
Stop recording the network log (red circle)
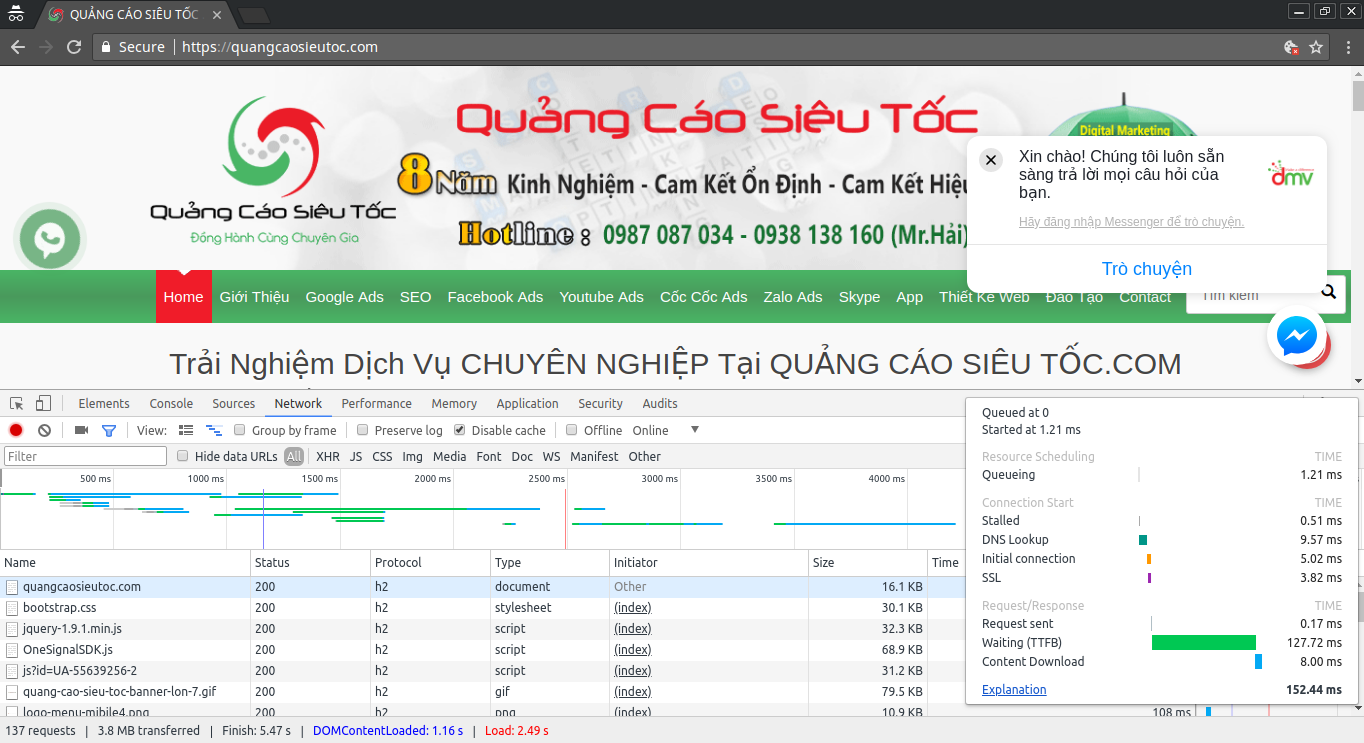(x=16, y=430)
